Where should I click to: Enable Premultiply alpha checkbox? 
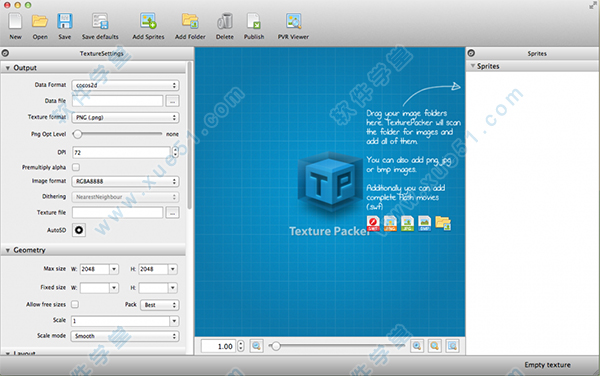tap(76, 167)
